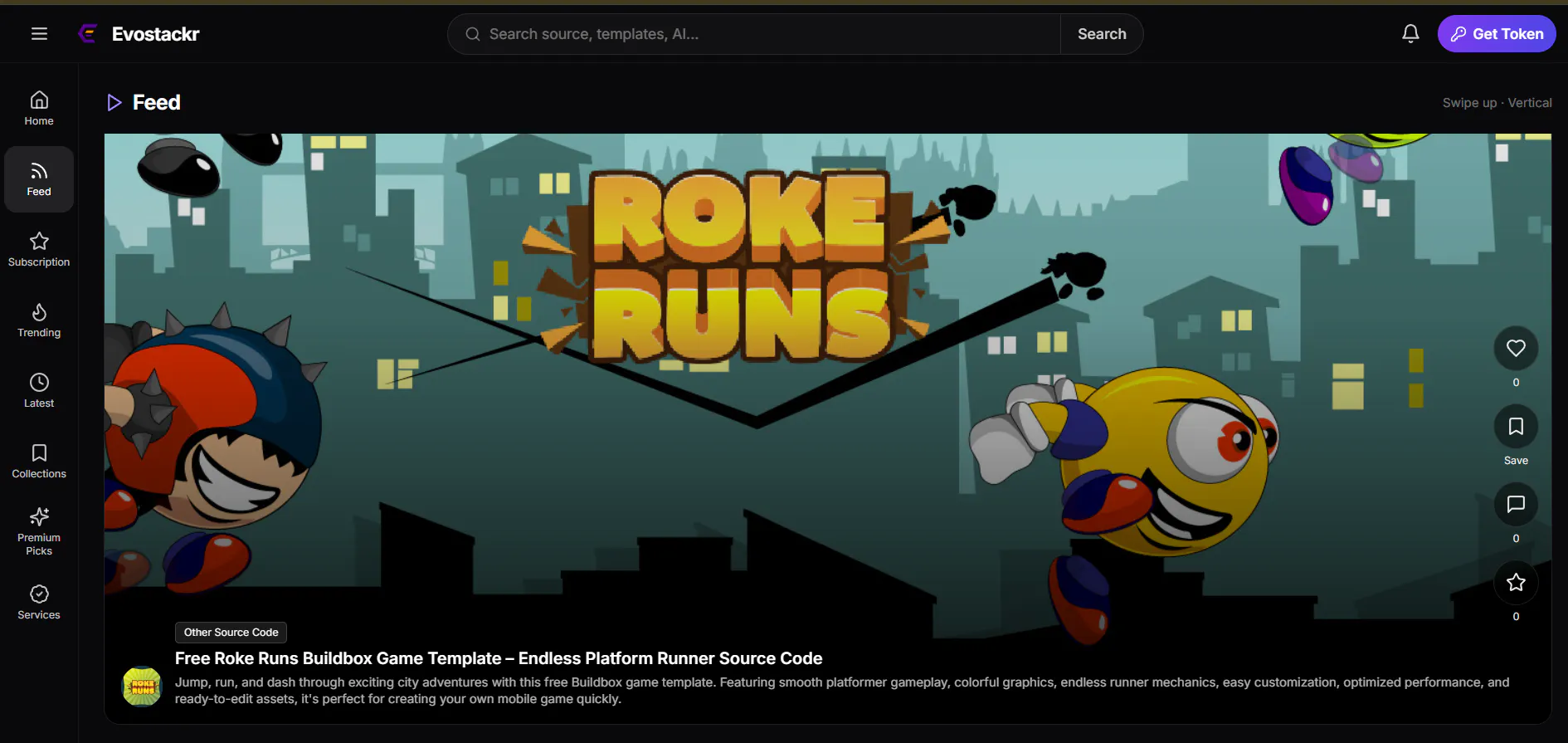
Task: Open Services page
Action: tap(39, 603)
